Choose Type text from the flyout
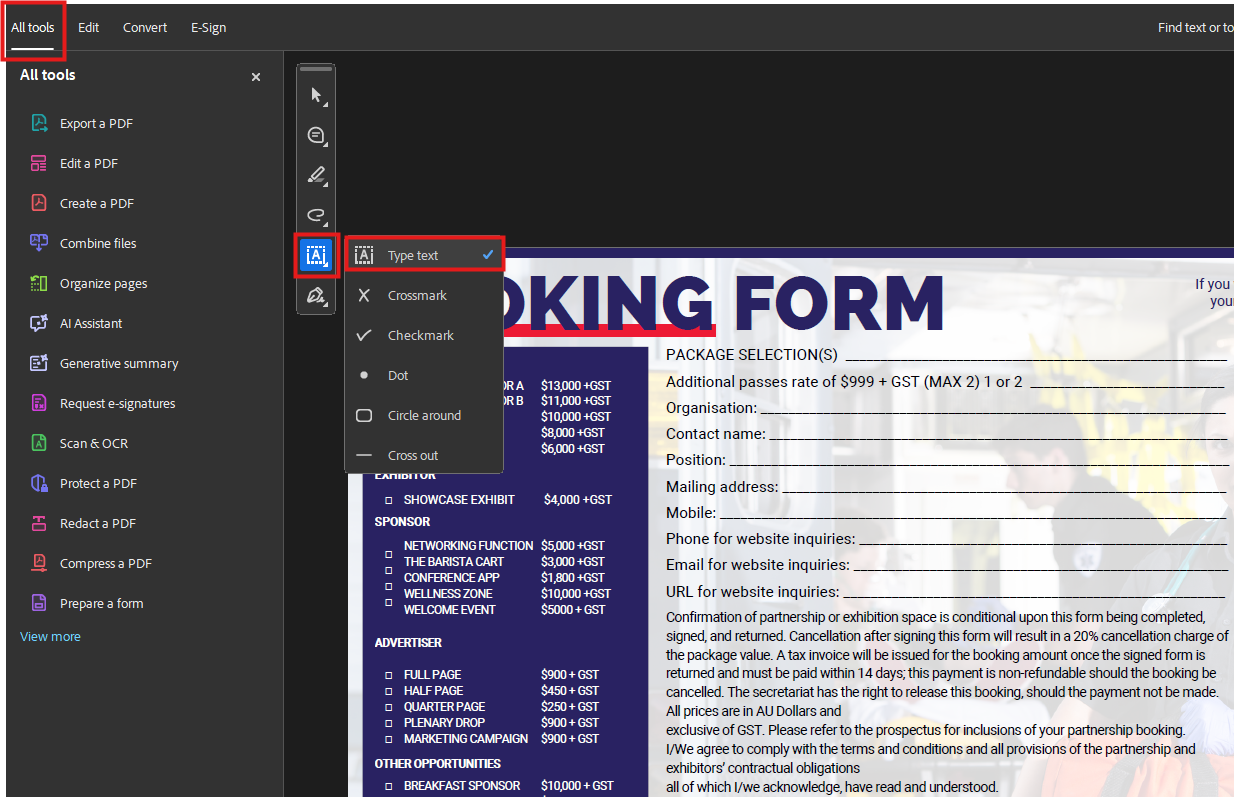Viewport: 1234px width, 797px height. tap(424, 255)
